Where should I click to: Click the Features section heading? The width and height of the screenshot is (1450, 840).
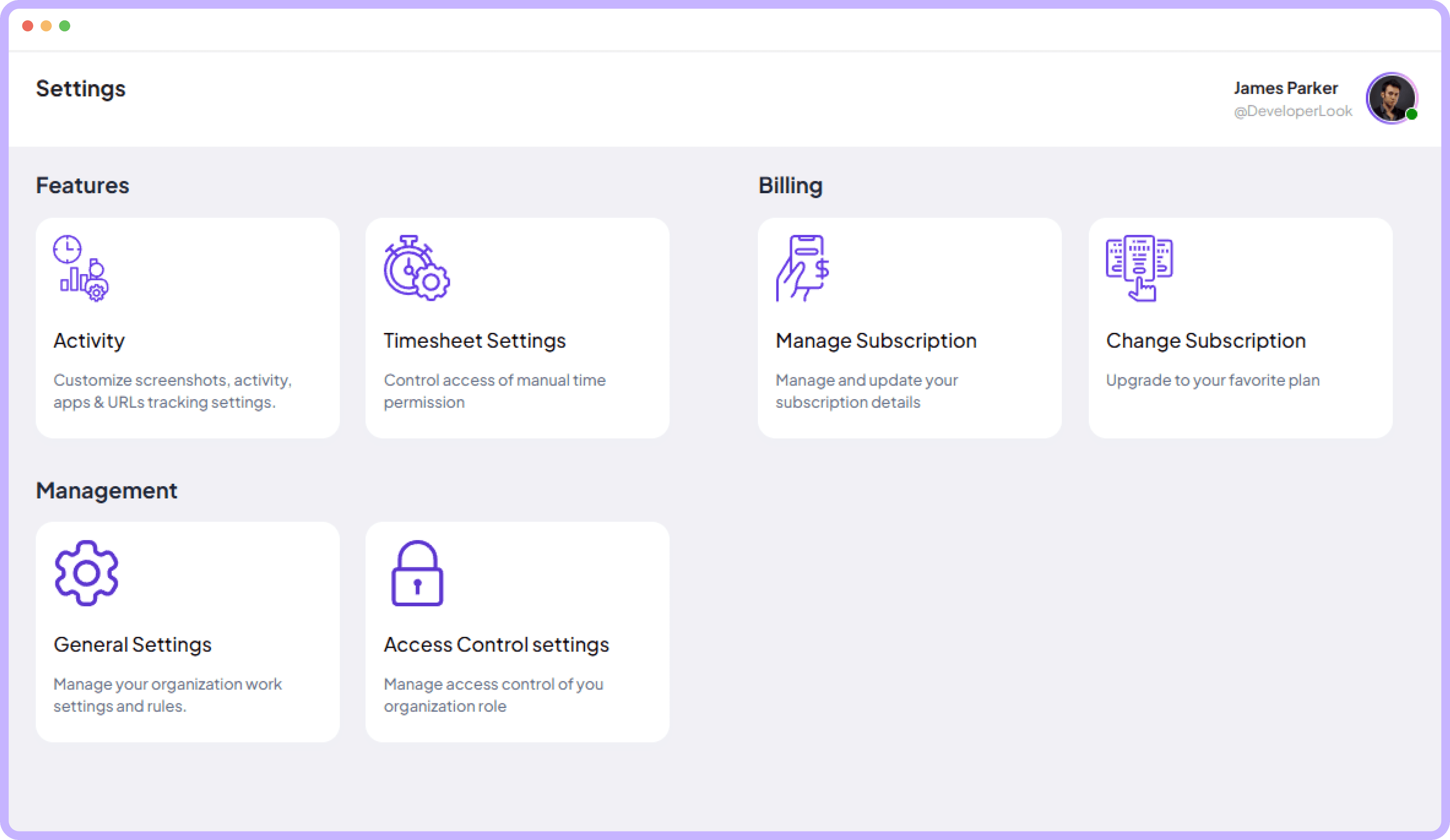(x=82, y=185)
